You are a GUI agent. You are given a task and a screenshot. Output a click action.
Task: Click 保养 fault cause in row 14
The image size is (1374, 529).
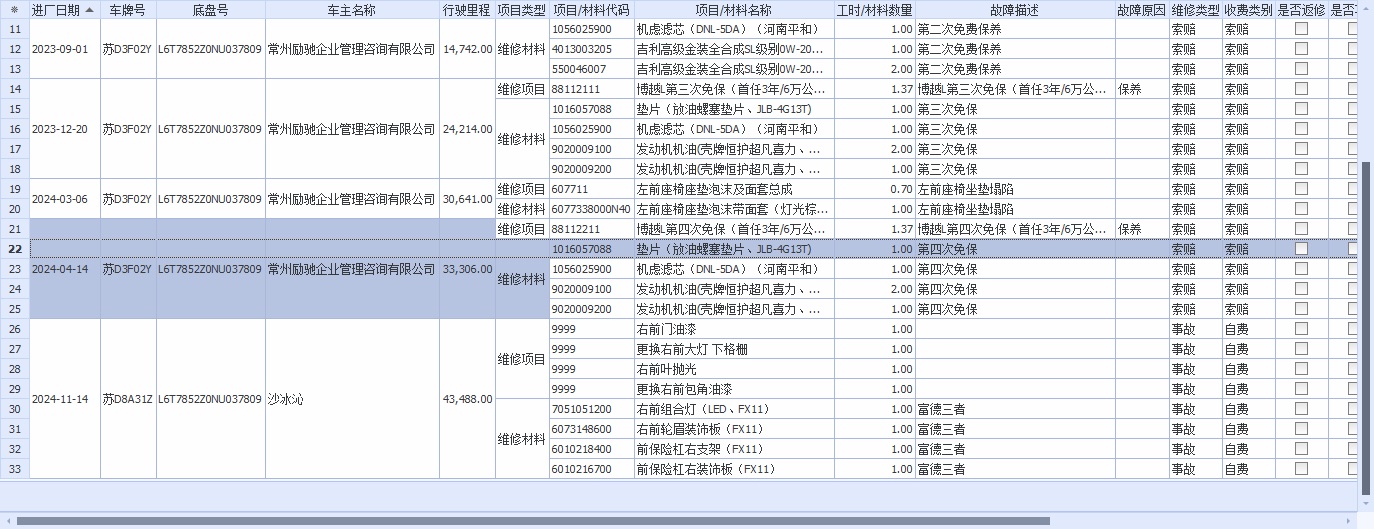(x=1130, y=89)
